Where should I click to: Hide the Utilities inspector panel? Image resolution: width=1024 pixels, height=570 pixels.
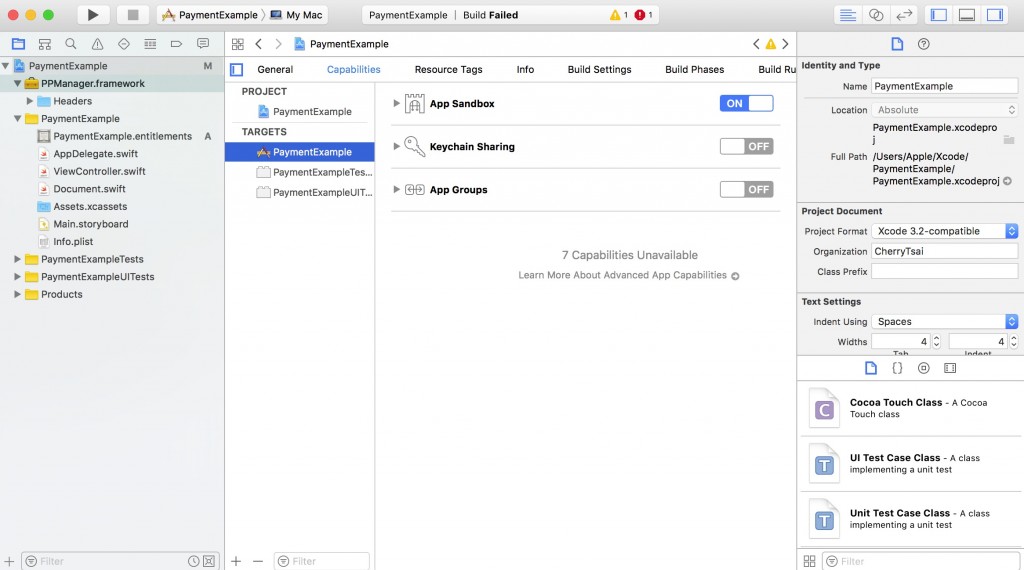click(995, 14)
